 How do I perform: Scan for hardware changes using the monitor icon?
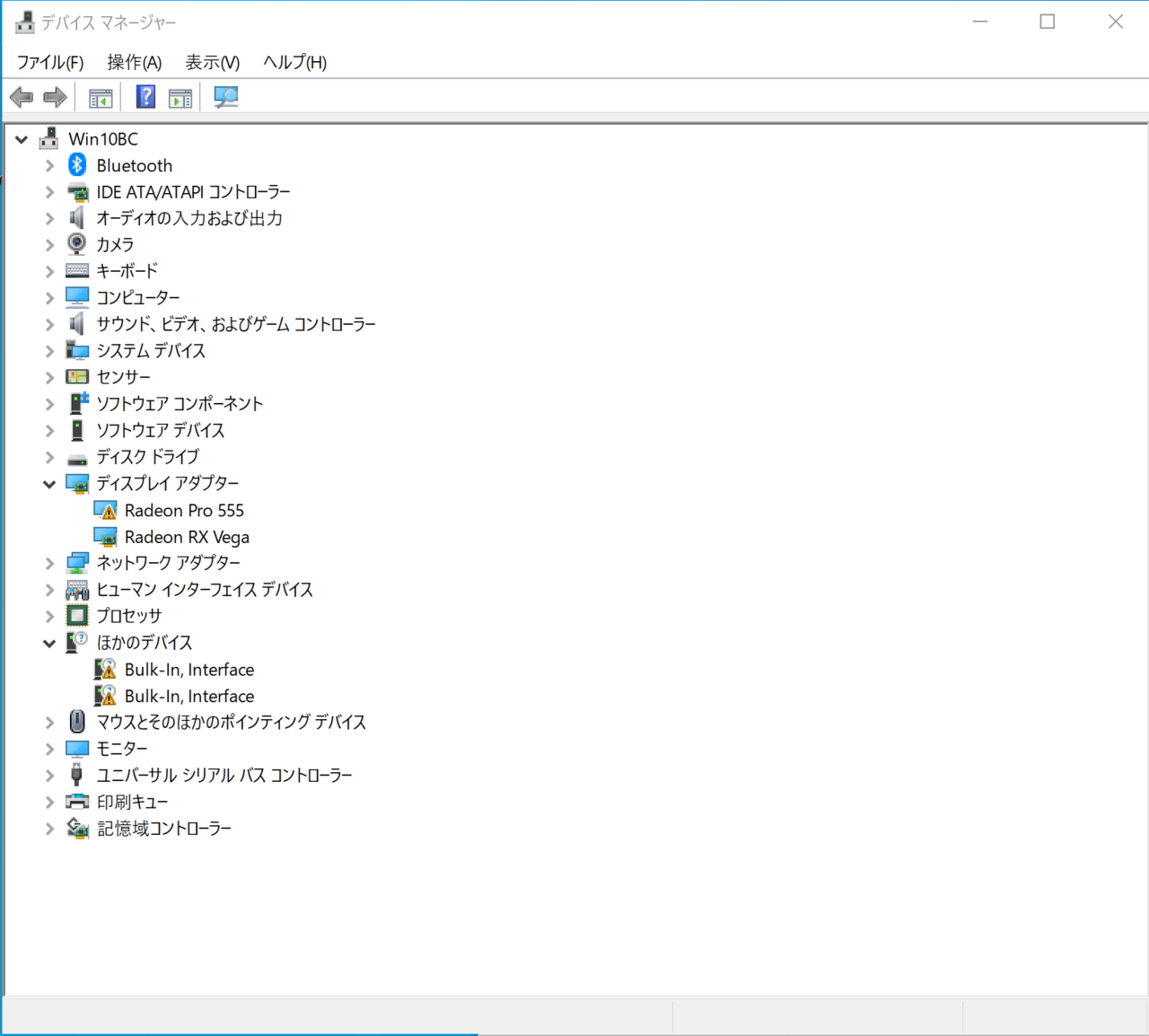tap(225, 97)
